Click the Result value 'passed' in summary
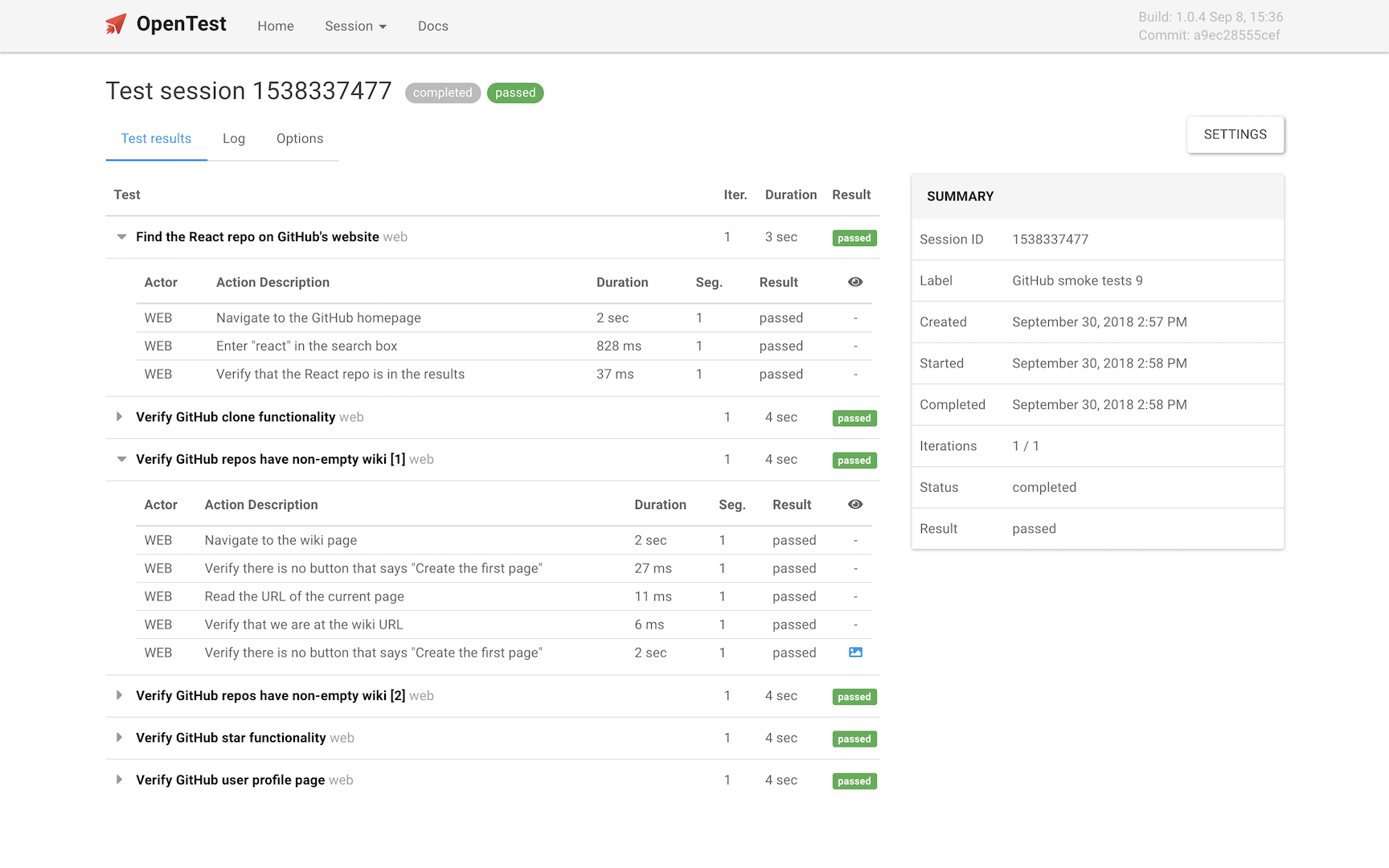 point(1034,529)
